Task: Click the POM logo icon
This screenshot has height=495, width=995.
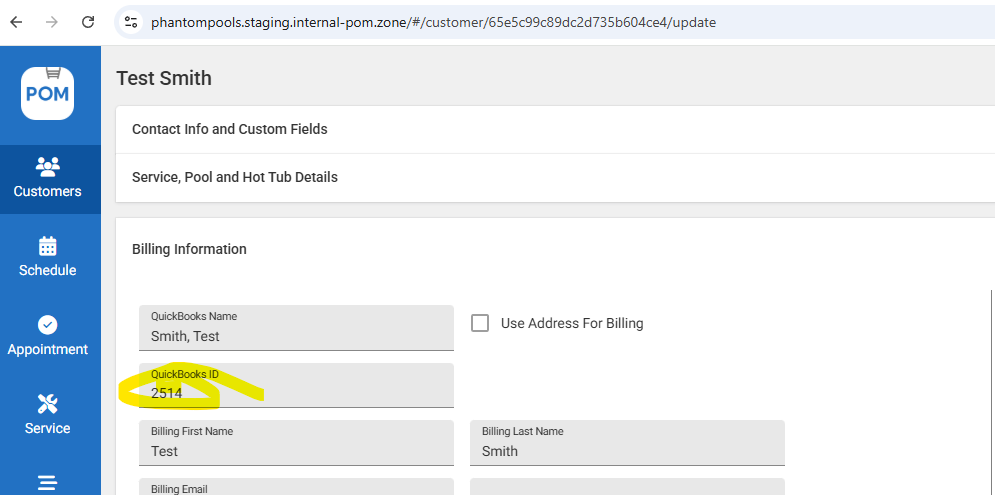Action: [x=48, y=93]
